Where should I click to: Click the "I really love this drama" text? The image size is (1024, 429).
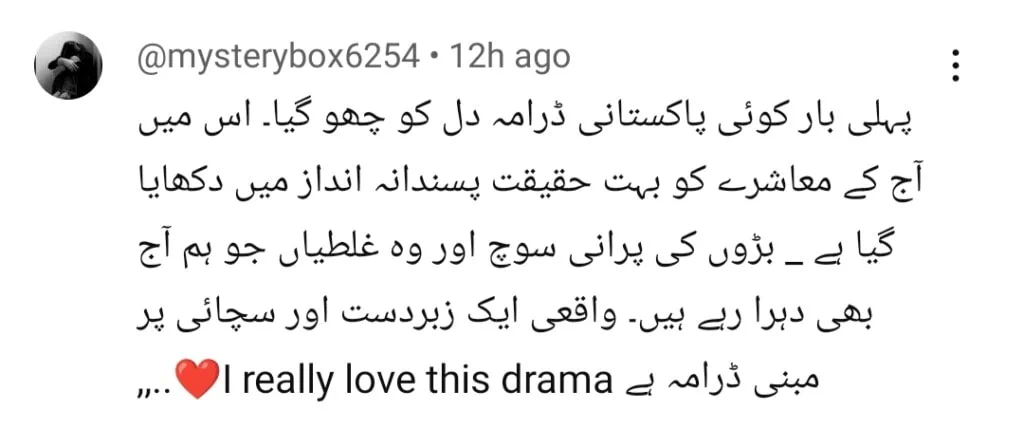pyautogui.click(x=415, y=381)
